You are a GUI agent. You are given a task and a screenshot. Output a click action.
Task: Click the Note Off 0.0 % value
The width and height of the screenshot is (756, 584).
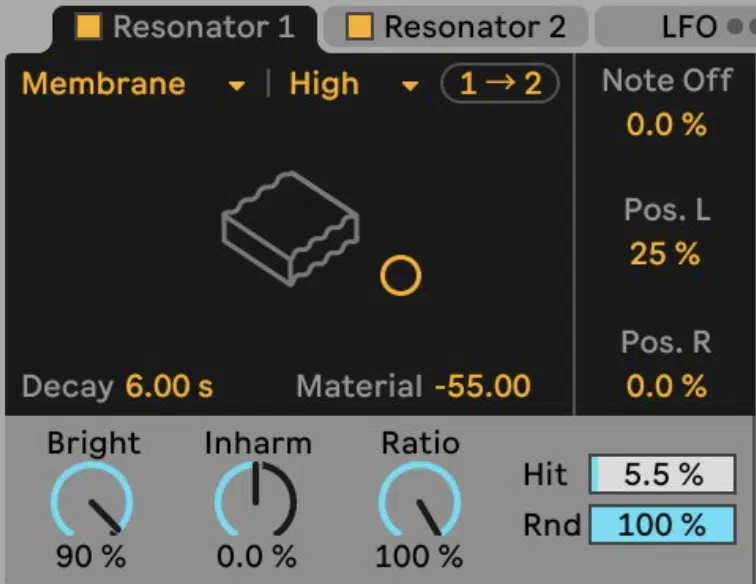[666, 125]
